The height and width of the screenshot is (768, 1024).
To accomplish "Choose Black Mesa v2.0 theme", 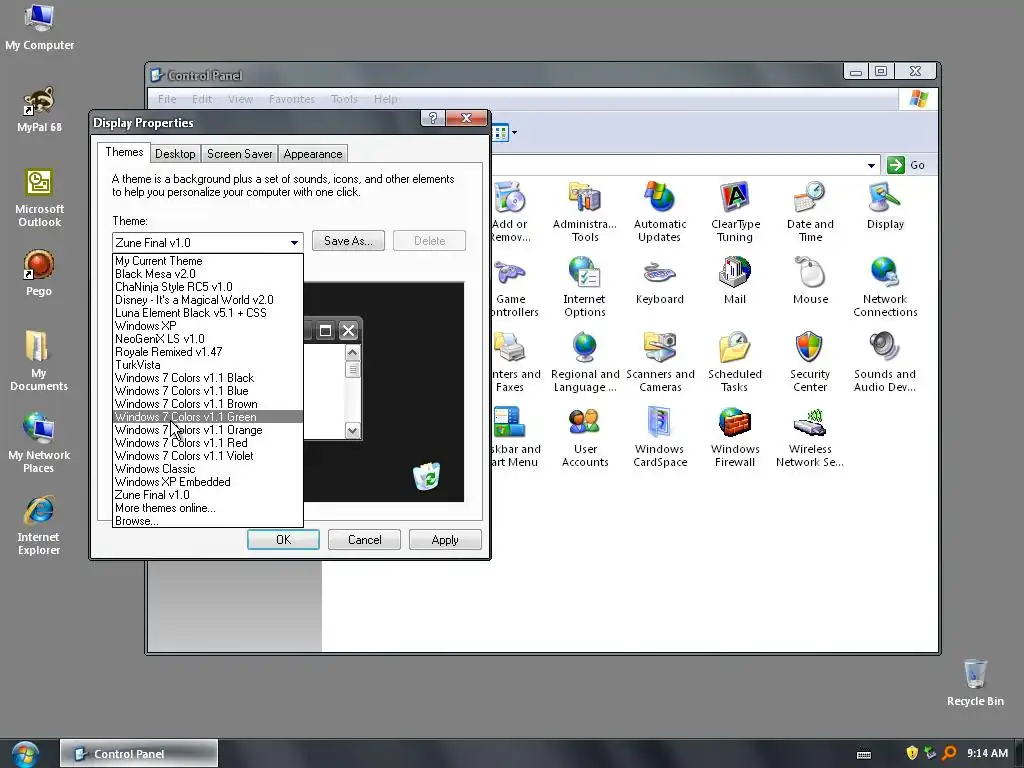I will 208,274.
